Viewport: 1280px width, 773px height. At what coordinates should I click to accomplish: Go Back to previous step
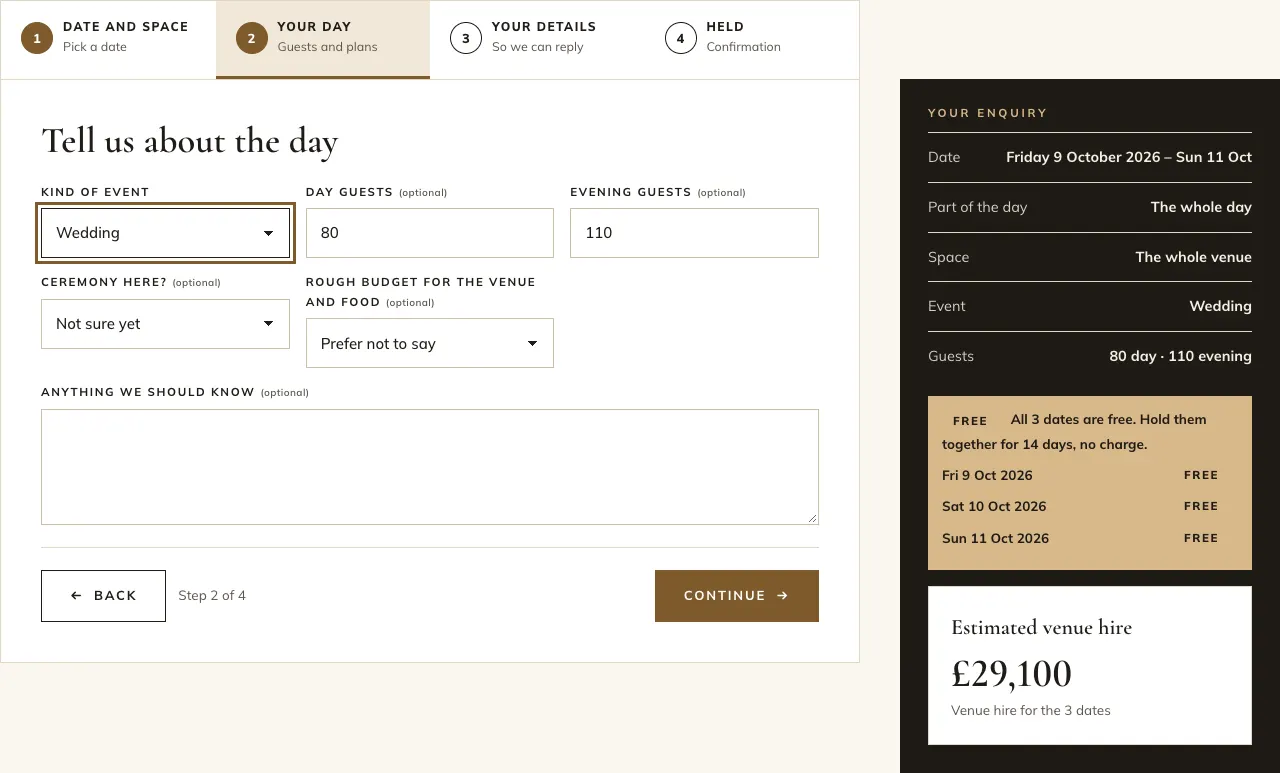(x=103, y=596)
